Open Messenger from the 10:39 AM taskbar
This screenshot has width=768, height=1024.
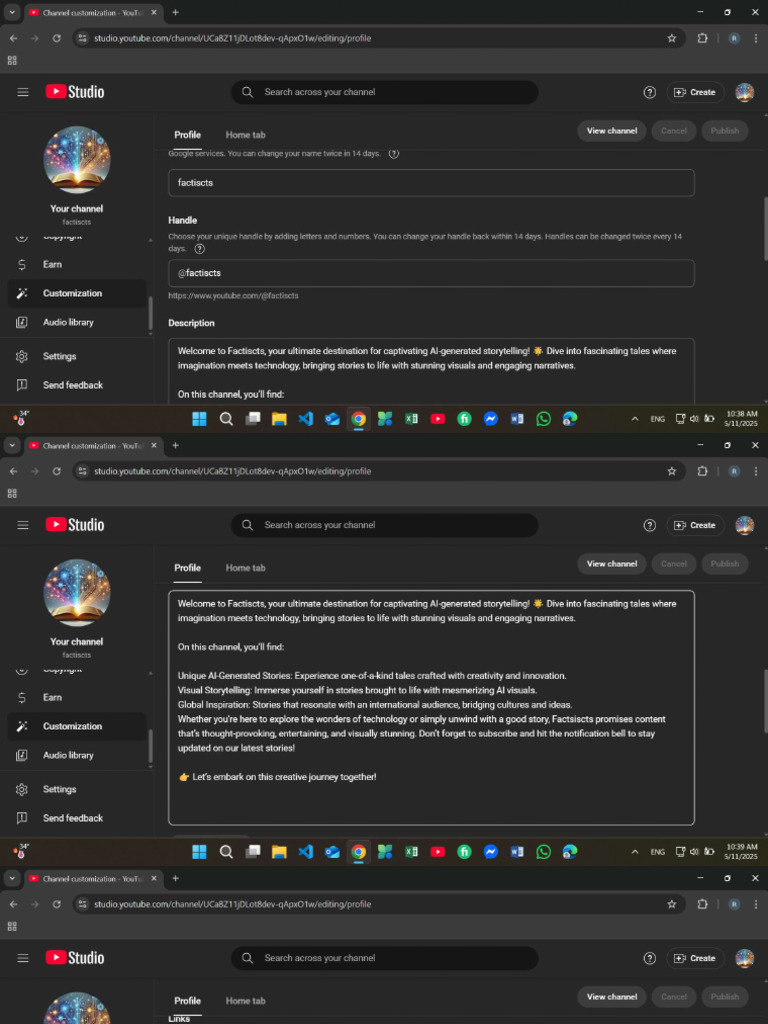[490, 852]
